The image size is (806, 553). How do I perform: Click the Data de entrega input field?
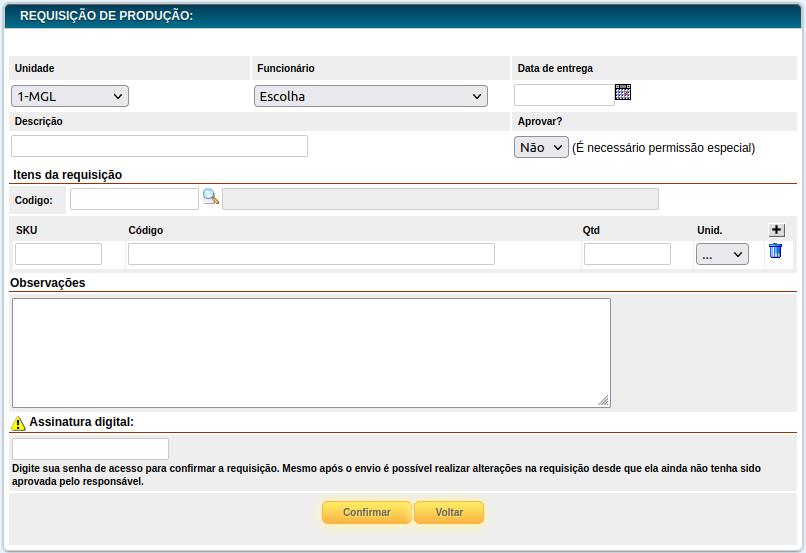click(564, 94)
